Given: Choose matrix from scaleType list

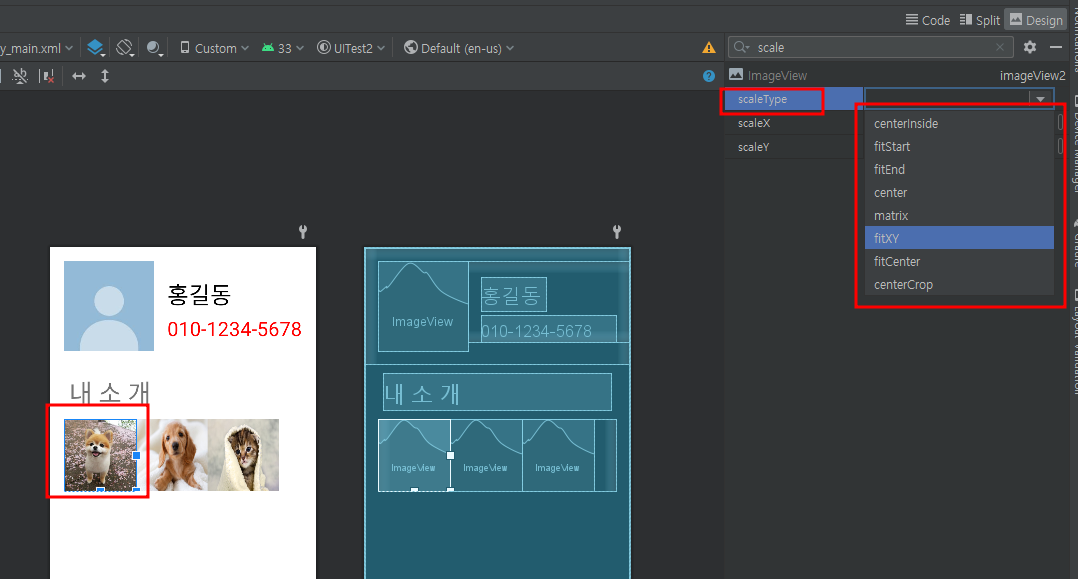Looking at the screenshot, I should tap(959, 215).
